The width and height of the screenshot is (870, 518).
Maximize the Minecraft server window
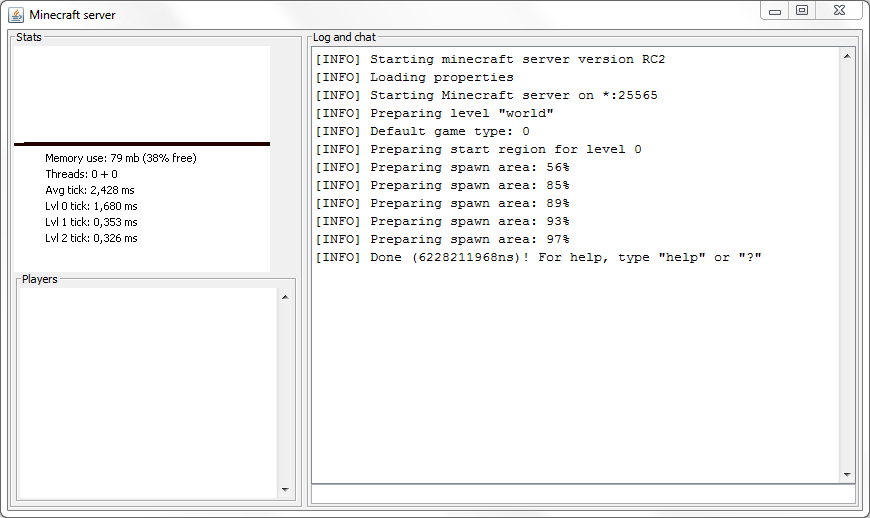pyautogui.click(x=802, y=11)
